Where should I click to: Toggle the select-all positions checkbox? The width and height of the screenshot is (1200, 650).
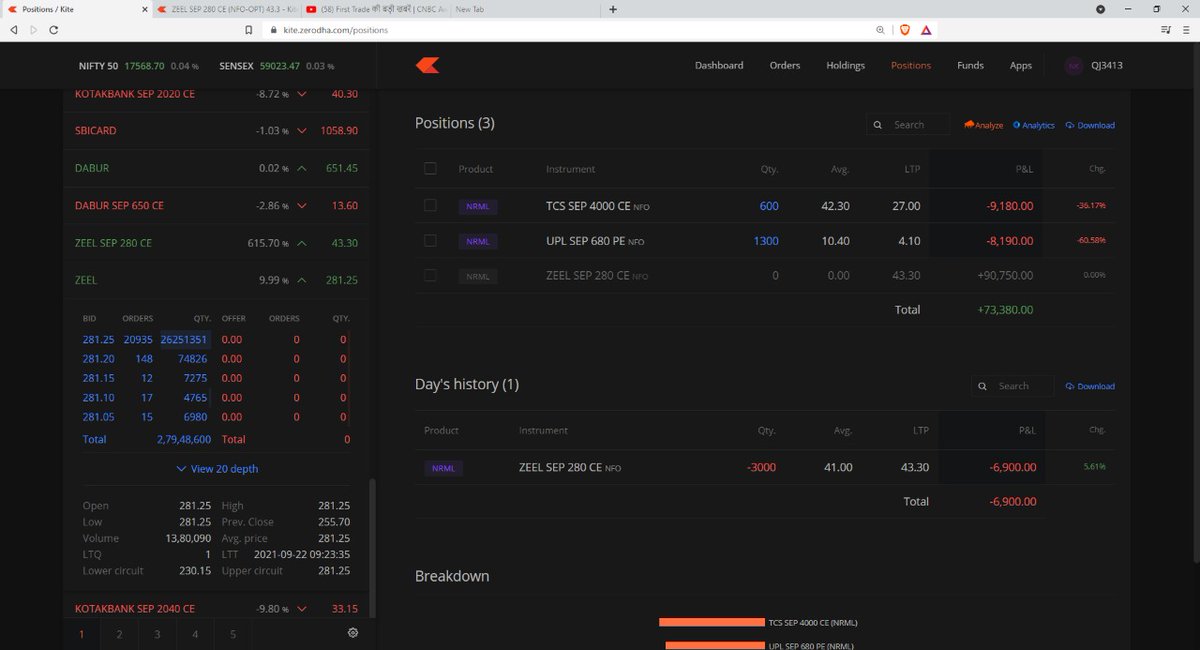point(430,168)
